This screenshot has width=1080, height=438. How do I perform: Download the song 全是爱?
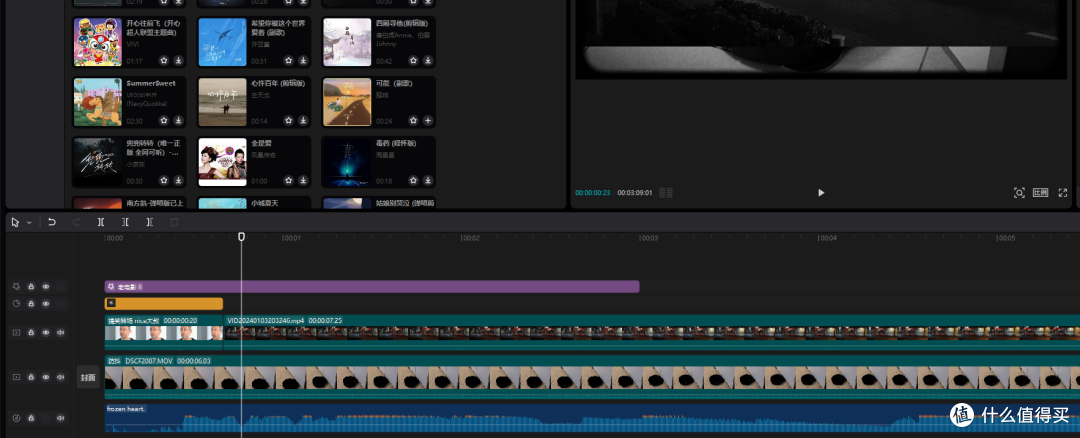(x=303, y=180)
